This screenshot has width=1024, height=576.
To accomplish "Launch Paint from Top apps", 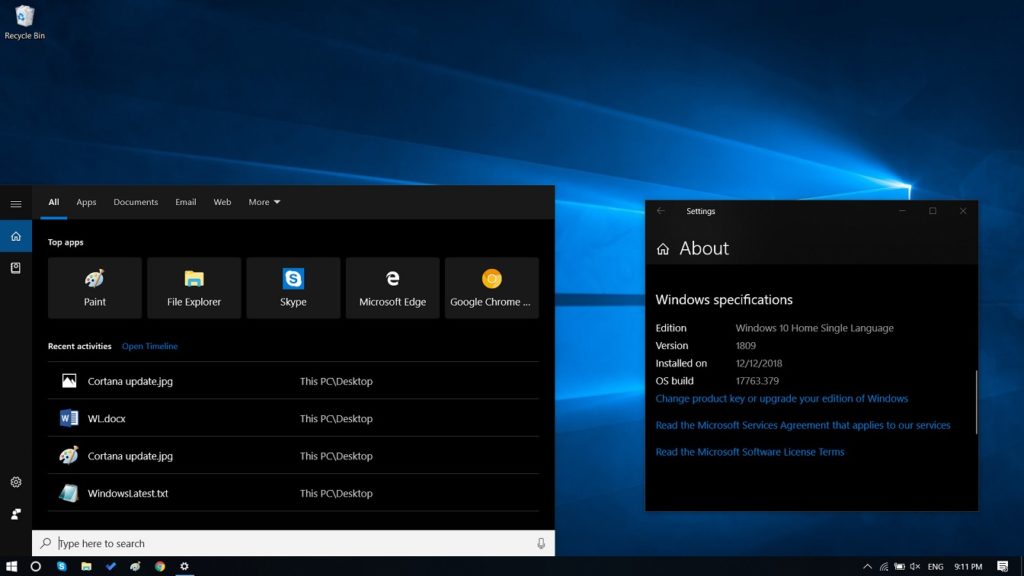I will point(94,288).
